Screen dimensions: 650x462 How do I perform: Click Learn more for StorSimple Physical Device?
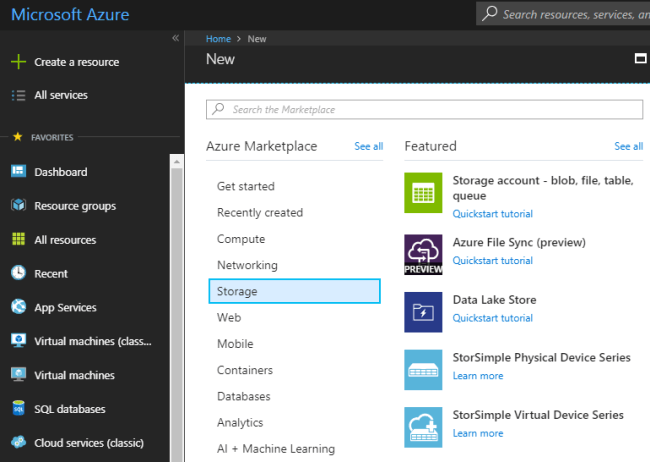(x=478, y=376)
